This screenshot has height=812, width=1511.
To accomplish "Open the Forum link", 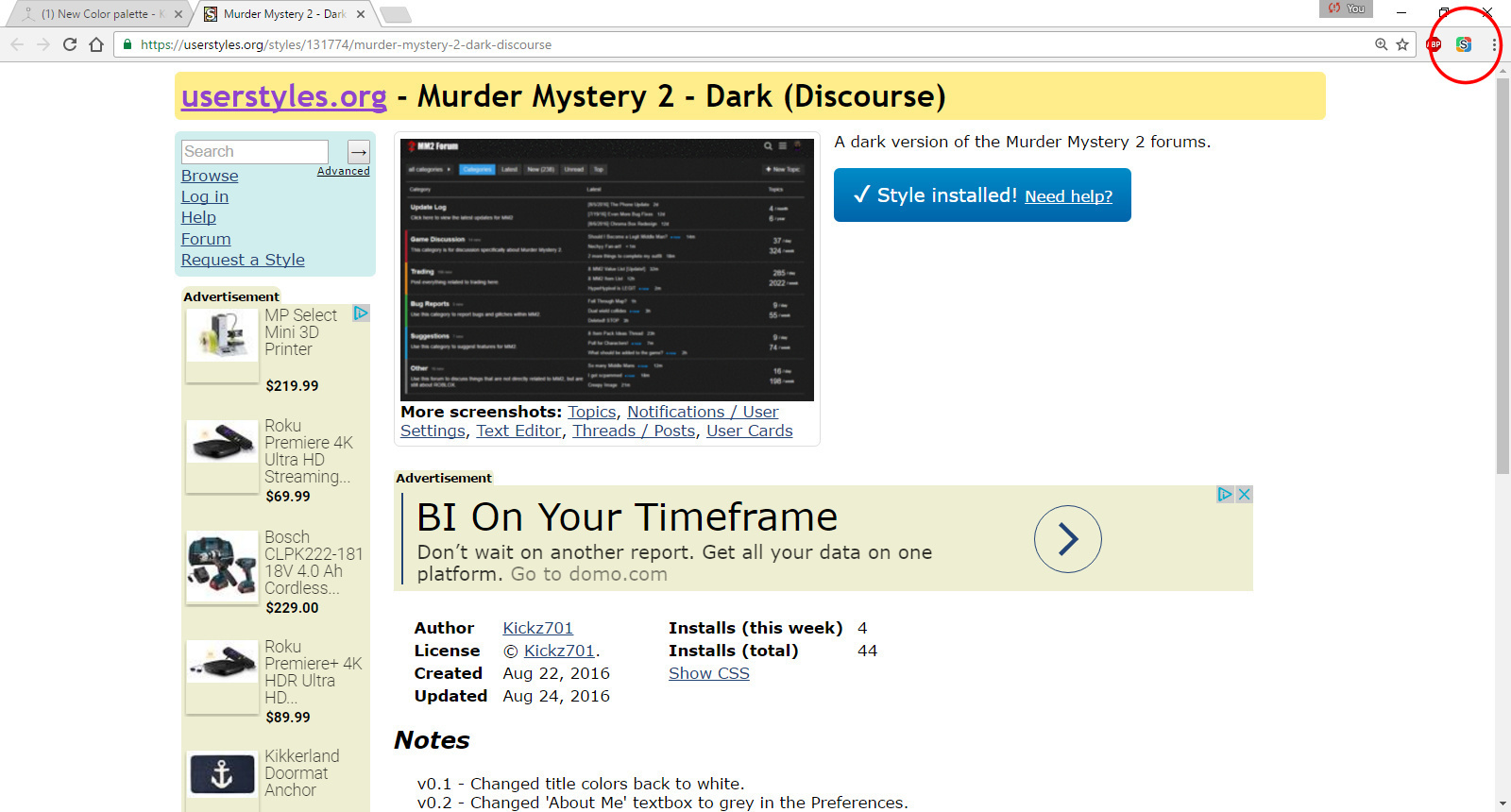I will click(206, 239).
